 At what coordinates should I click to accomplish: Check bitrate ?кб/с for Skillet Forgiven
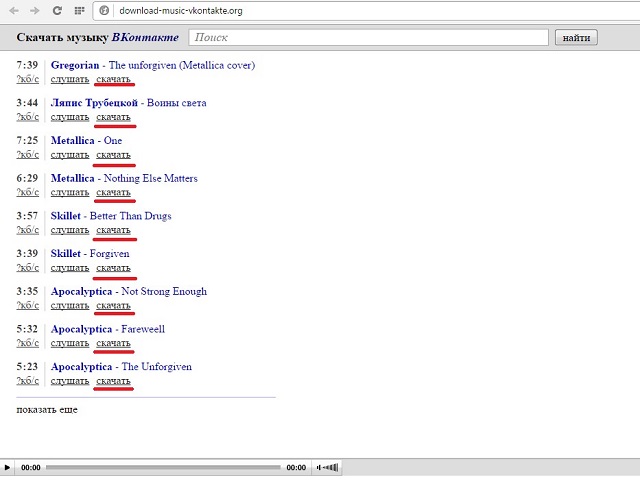pos(28,268)
